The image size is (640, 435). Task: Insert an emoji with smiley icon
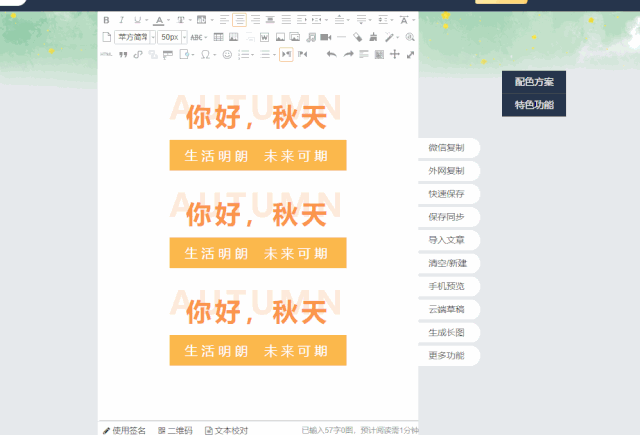[227, 54]
